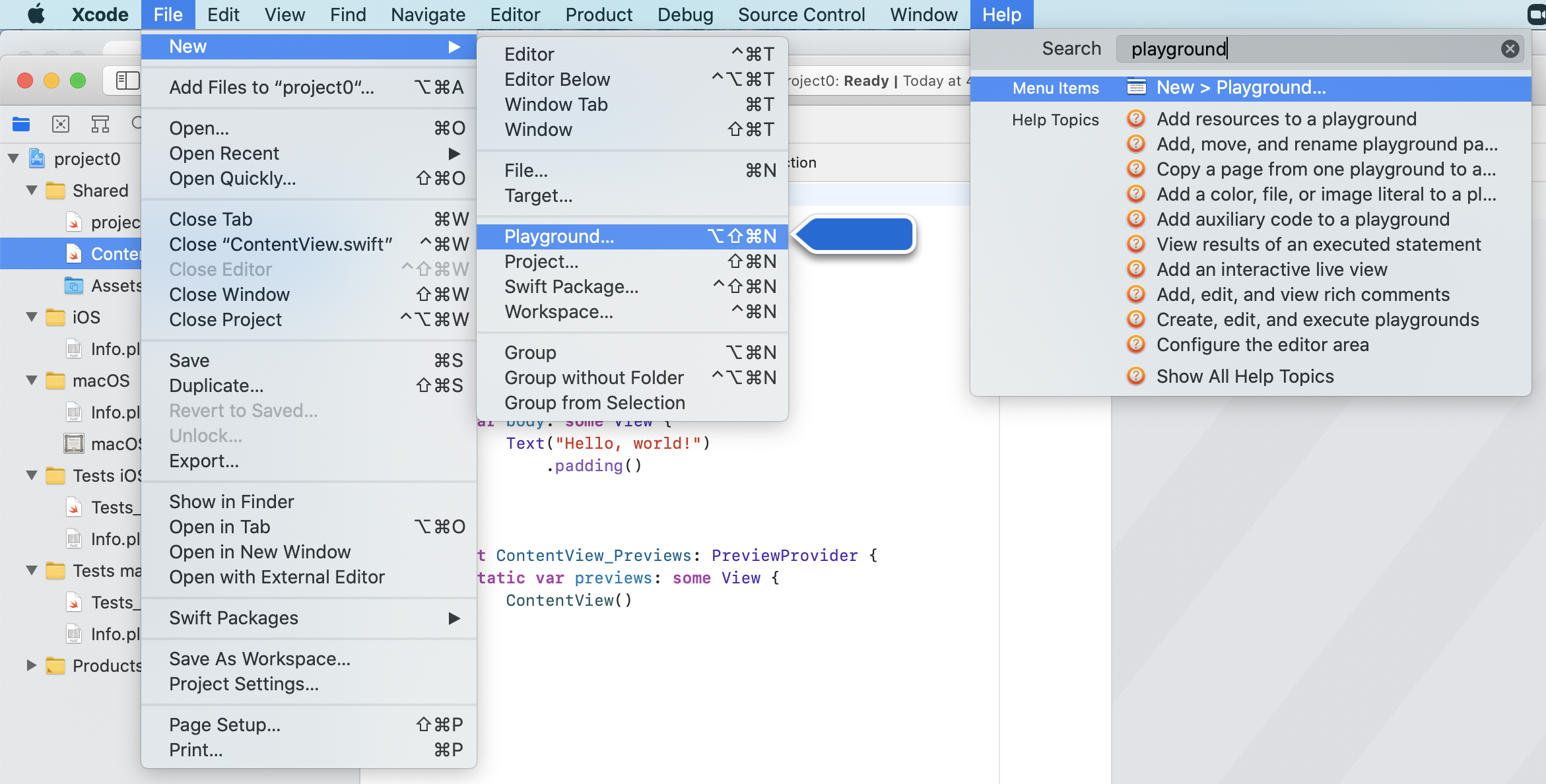Open Show All Help Topics

tap(1244, 376)
